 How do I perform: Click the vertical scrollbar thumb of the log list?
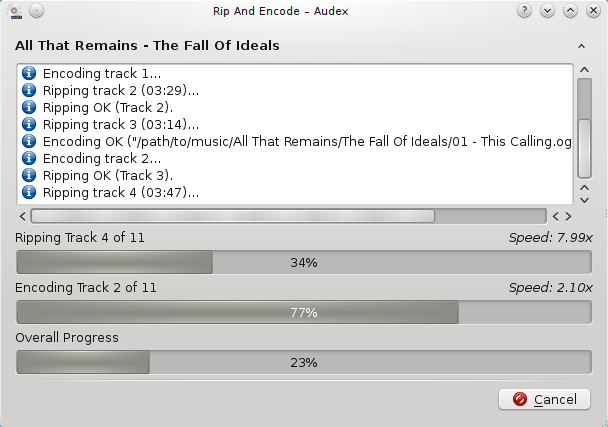[x=585, y=125]
